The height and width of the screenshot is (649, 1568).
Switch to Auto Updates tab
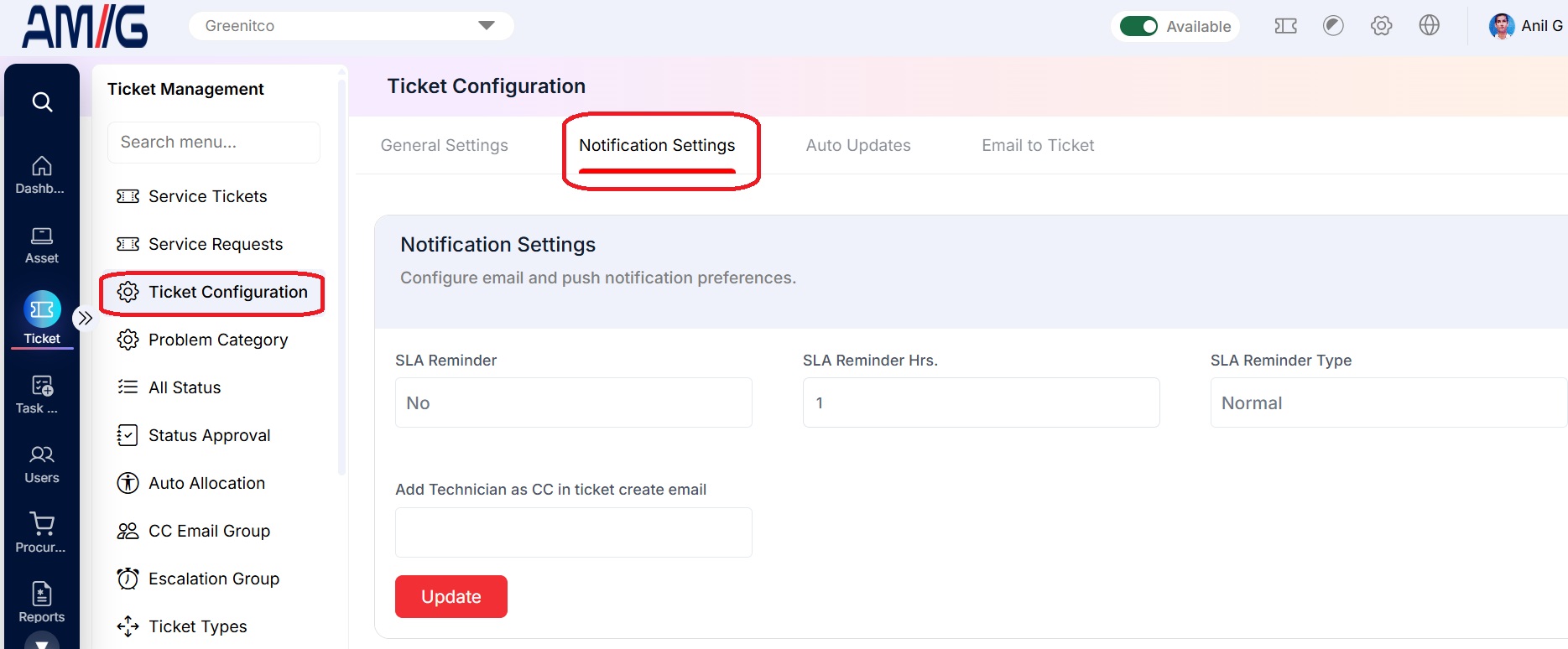pyautogui.click(x=858, y=145)
